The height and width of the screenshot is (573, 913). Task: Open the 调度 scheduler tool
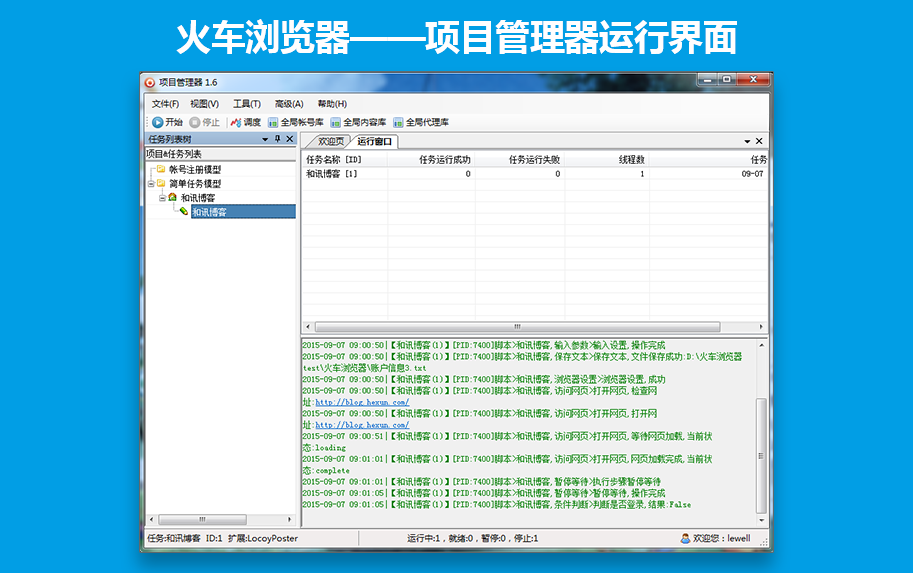point(245,122)
